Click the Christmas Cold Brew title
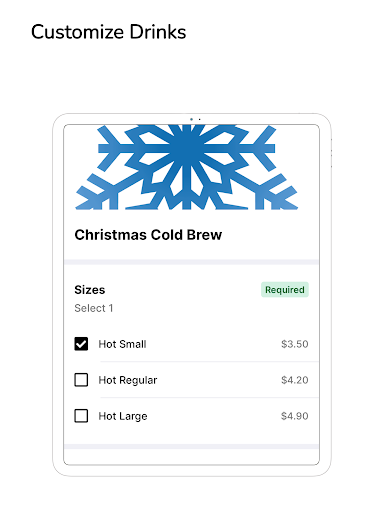 click(x=148, y=235)
